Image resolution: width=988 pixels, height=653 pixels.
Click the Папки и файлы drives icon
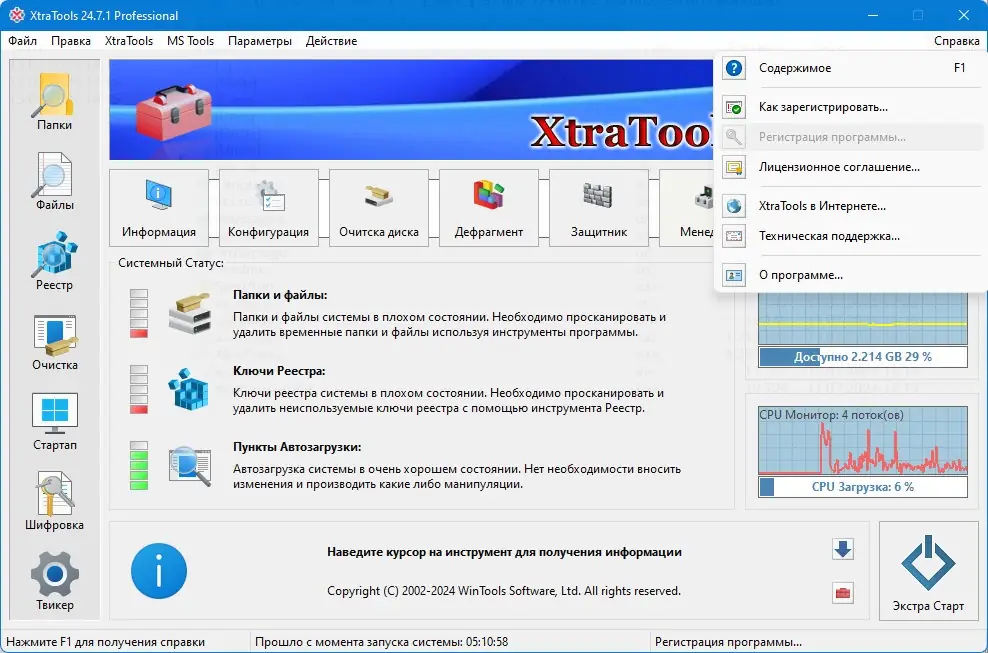pyautogui.click(x=190, y=313)
